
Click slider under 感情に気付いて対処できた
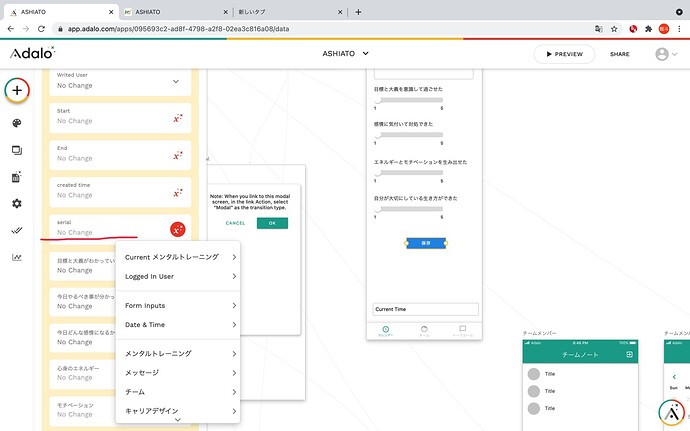(409, 135)
